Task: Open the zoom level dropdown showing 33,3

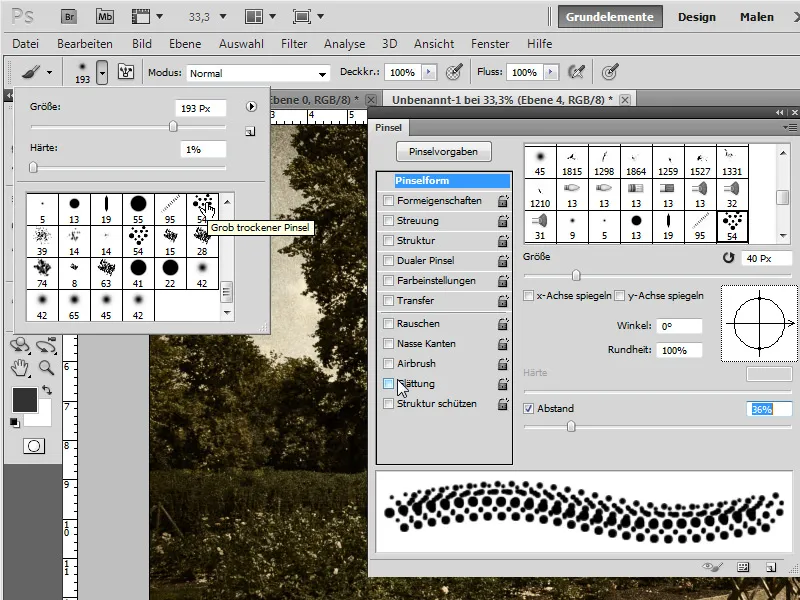Action: [x=223, y=17]
